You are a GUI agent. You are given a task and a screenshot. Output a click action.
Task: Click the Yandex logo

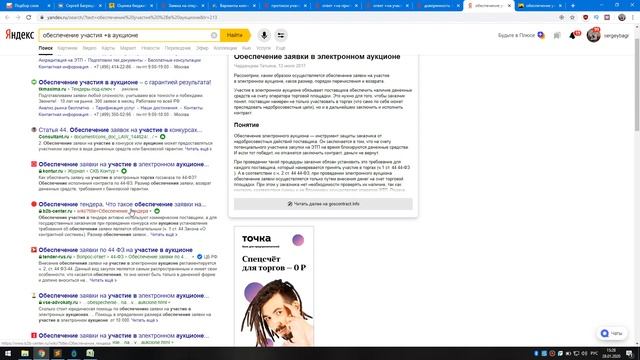[20, 35]
